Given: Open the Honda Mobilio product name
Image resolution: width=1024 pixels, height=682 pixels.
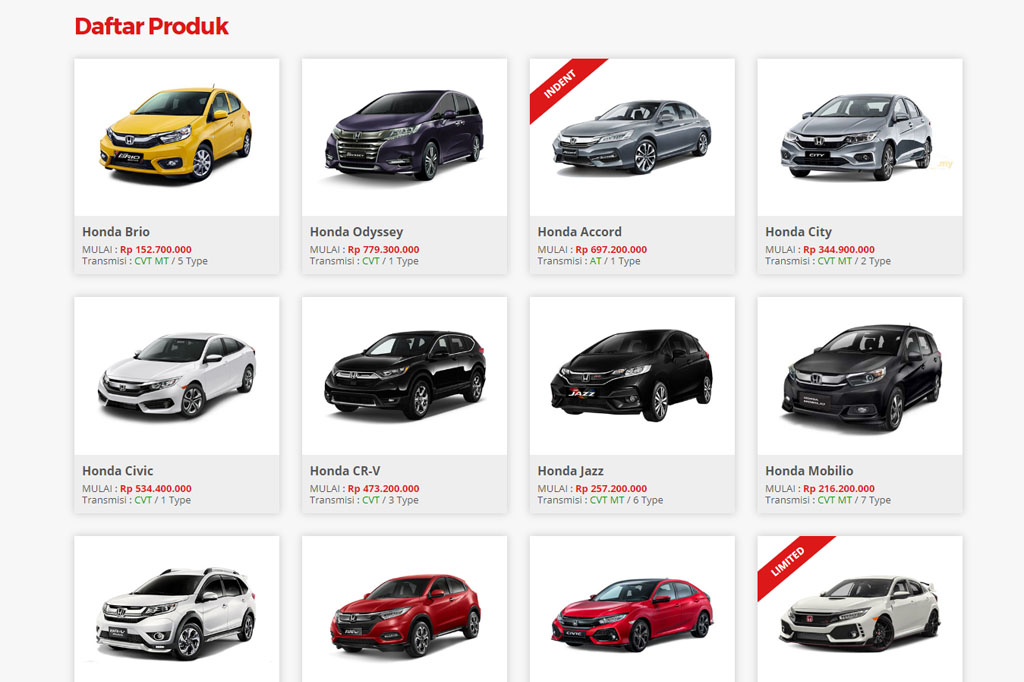Looking at the screenshot, I should (809, 471).
